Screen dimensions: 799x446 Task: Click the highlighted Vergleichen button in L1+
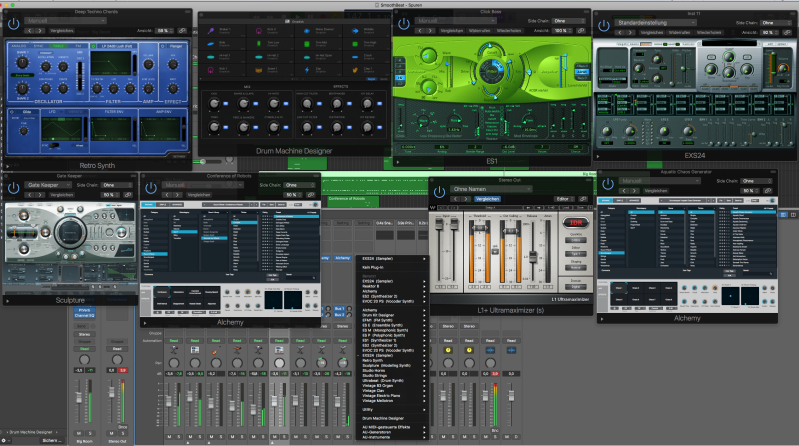(488, 199)
